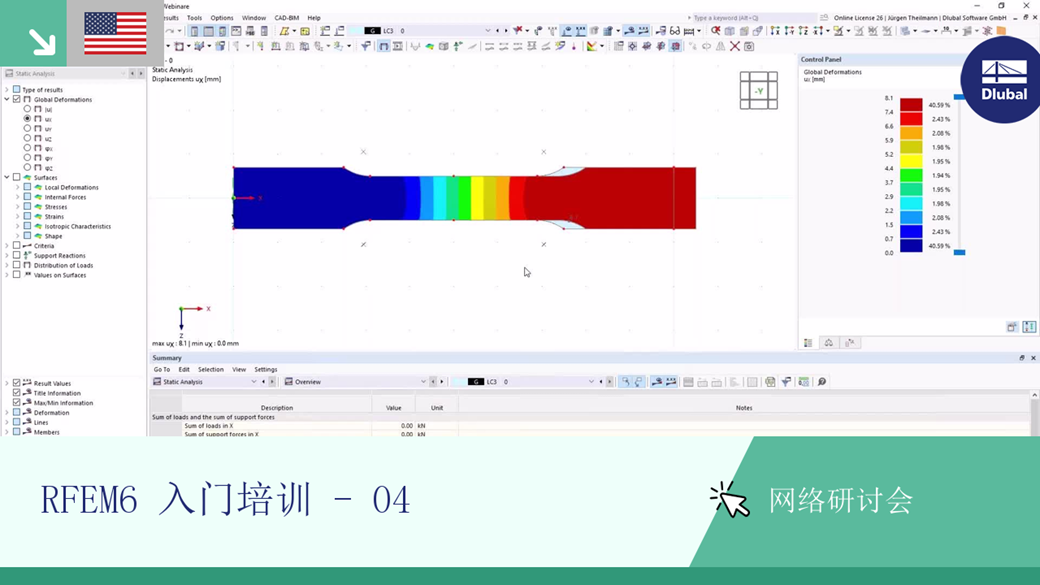The height and width of the screenshot is (585, 1040).
Task: Click the yellow parallelogram load case icon
Action: (x=284, y=31)
